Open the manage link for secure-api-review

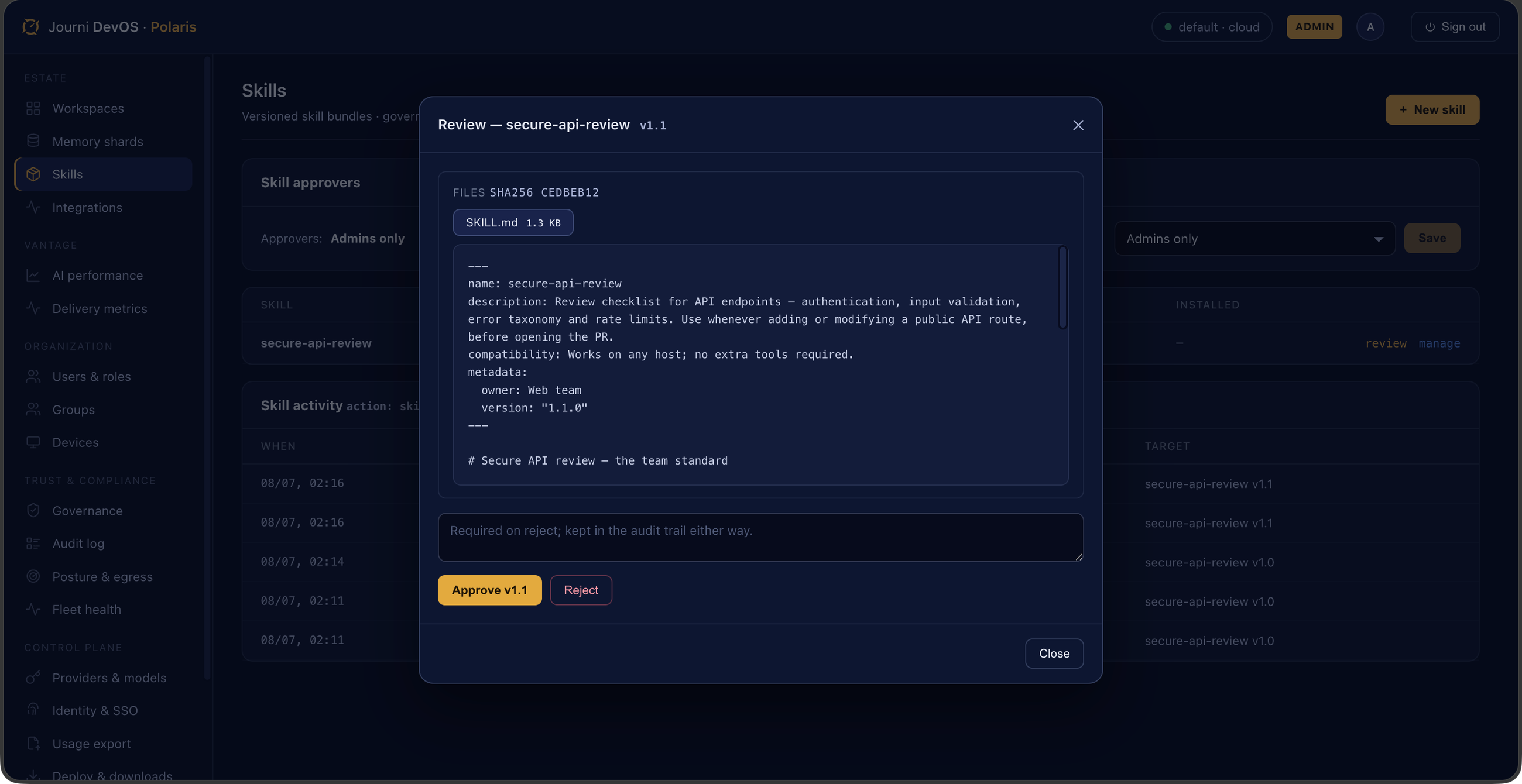coord(1439,343)
